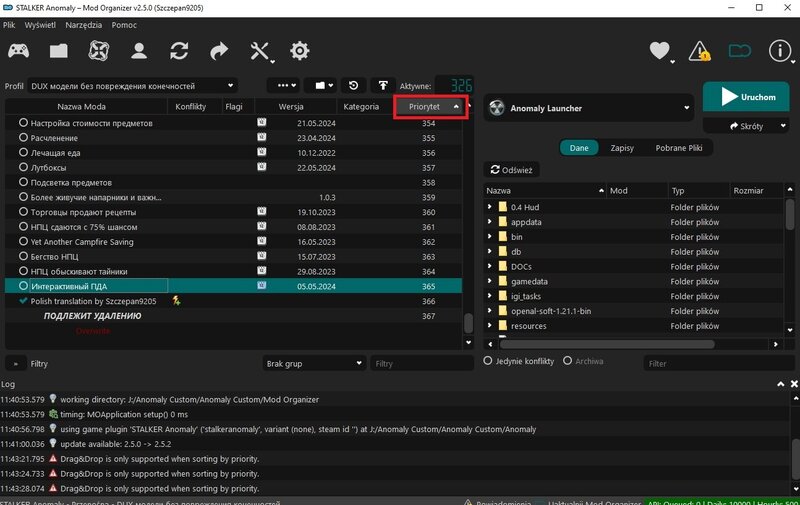Open the Profil selection dropdown
Image resolution: width=800 pixels, height=505 pixels.
coord(132,85)
